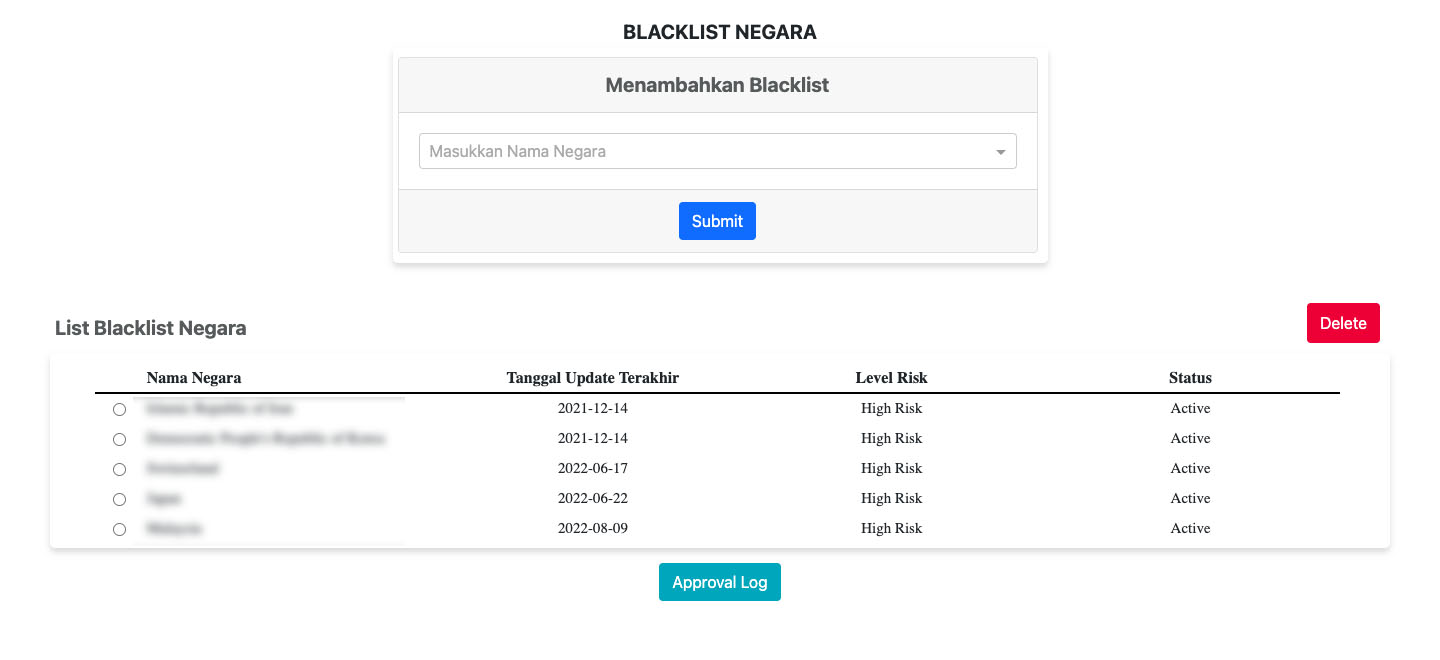
Task: Click the 2022-06-22 date cell
Action: (x=593, y=498)
